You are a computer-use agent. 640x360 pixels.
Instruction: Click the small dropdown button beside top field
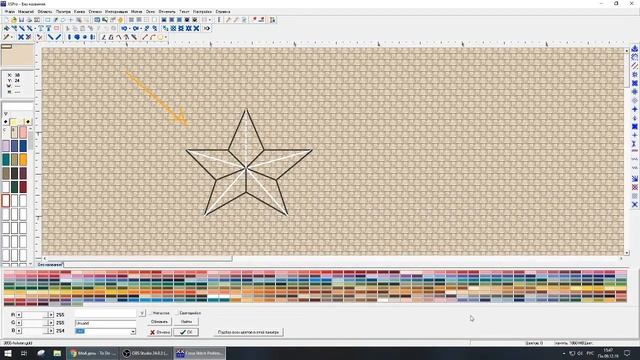pyautogui.click(x=142, y=313)
